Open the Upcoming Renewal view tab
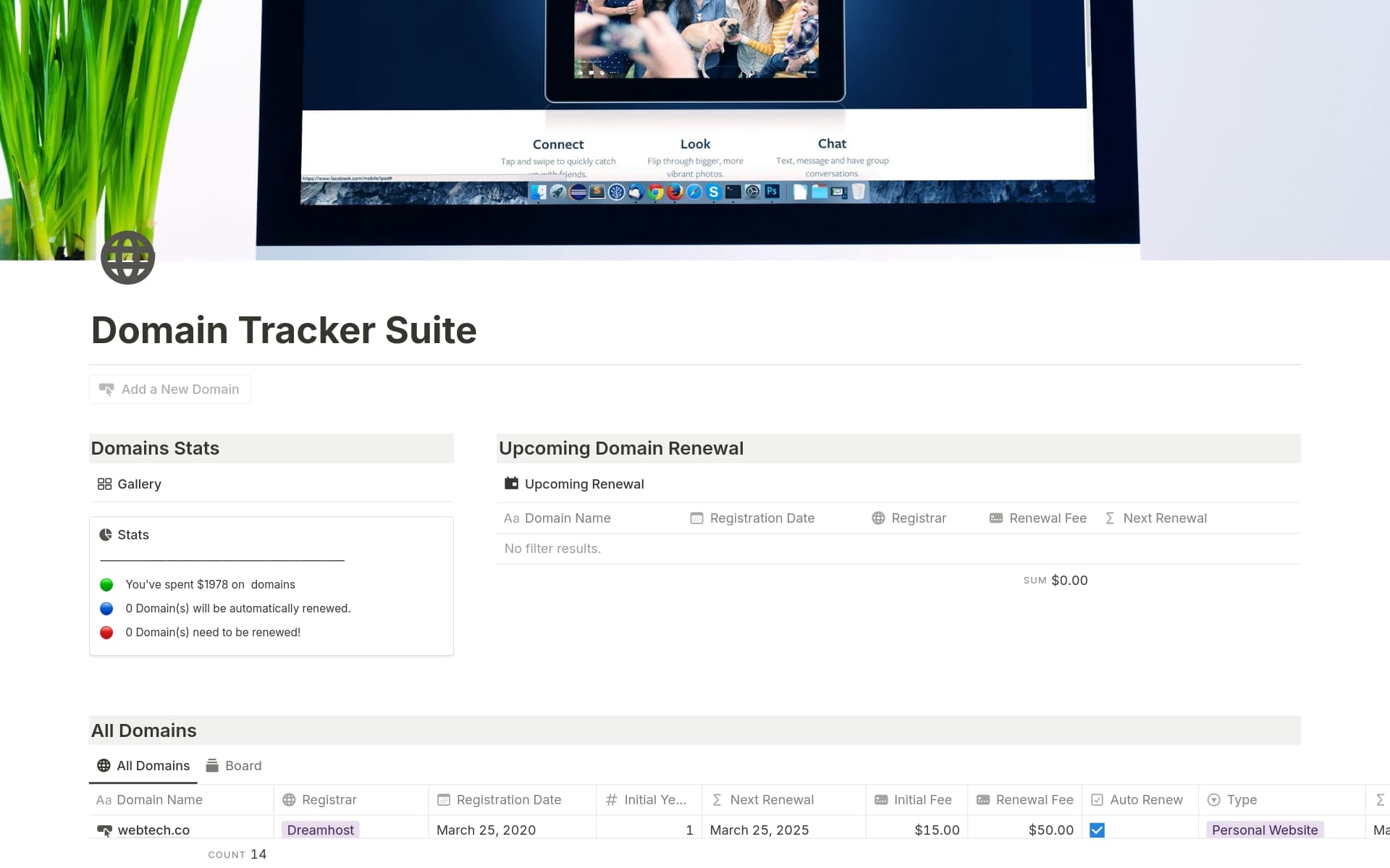The width and height of the screenshot is (1390, 868). [574, 484]
